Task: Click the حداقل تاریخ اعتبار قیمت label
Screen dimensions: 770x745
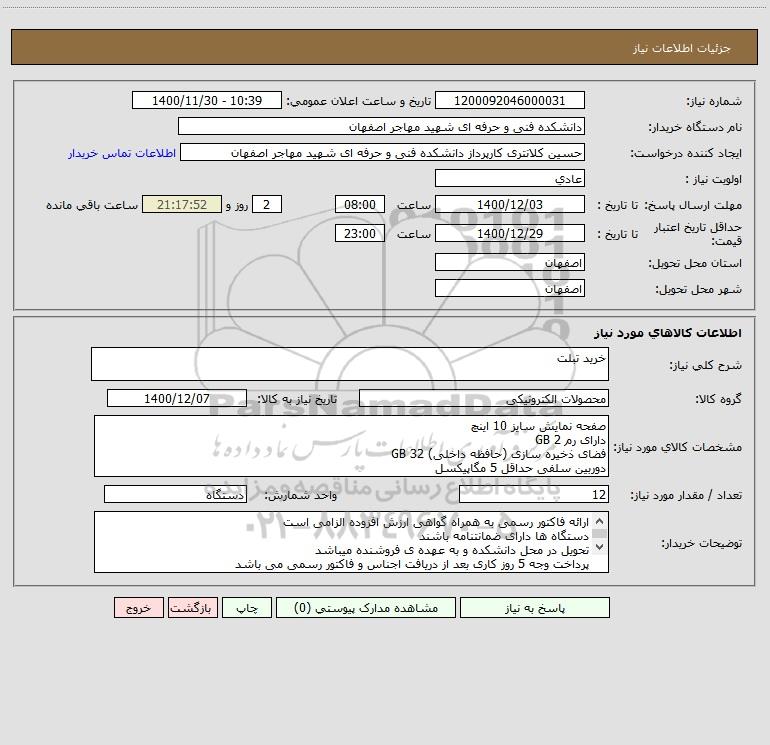Action: pos(698,234)
